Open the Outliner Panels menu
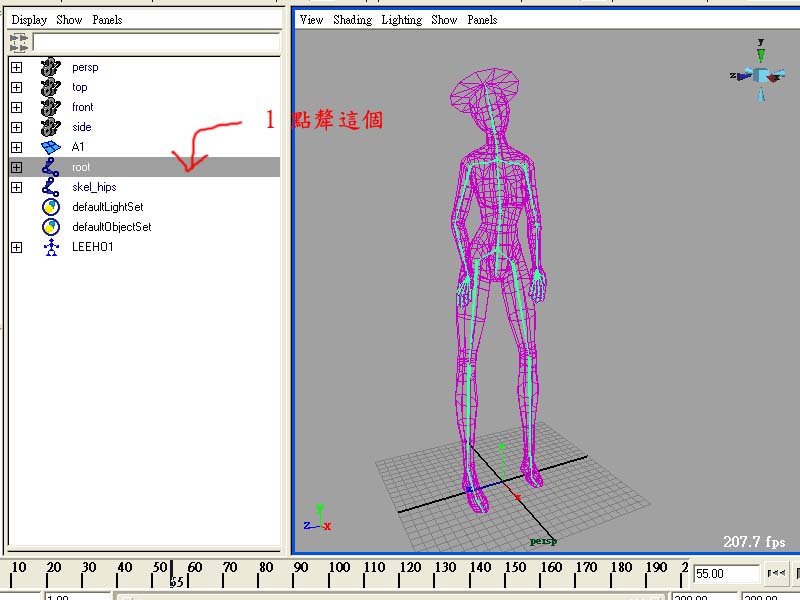 [x=107, y=20]
